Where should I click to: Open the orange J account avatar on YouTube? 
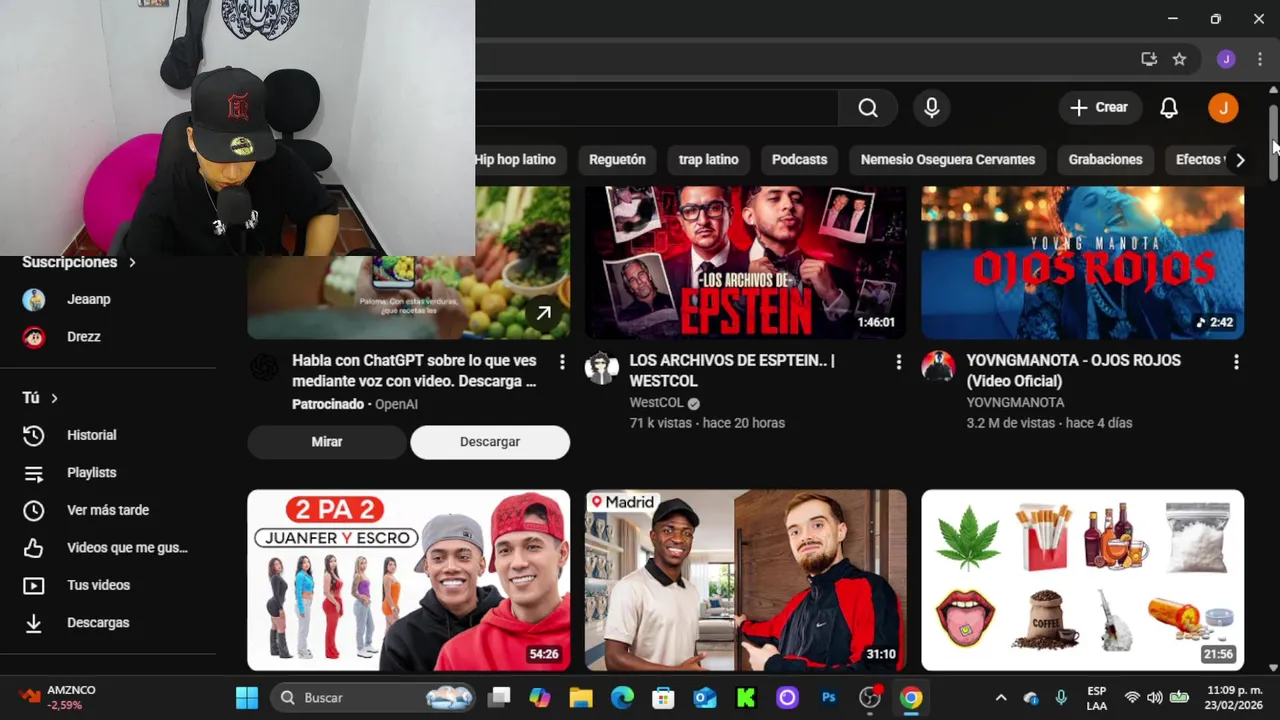[1223, 108]
